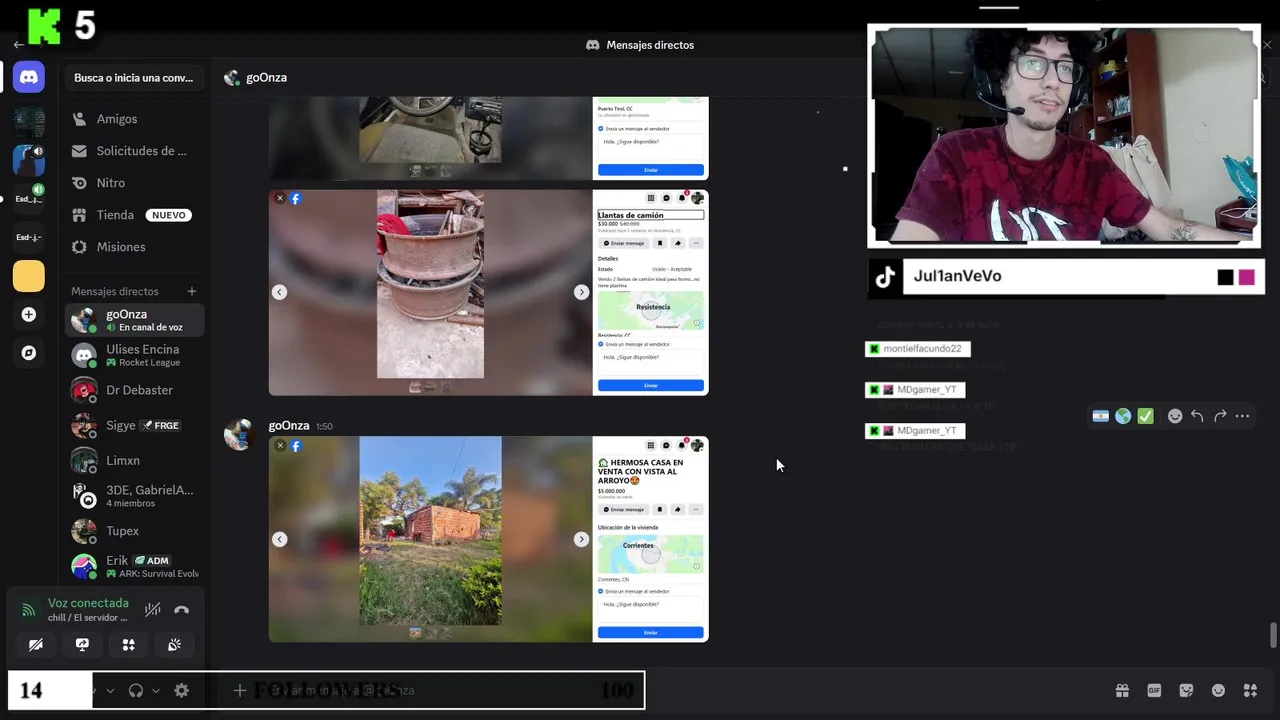Disconnect from the voice call
Viewport: 1280px width, 720px height.
pyautogui.click(x=181, y=610)
